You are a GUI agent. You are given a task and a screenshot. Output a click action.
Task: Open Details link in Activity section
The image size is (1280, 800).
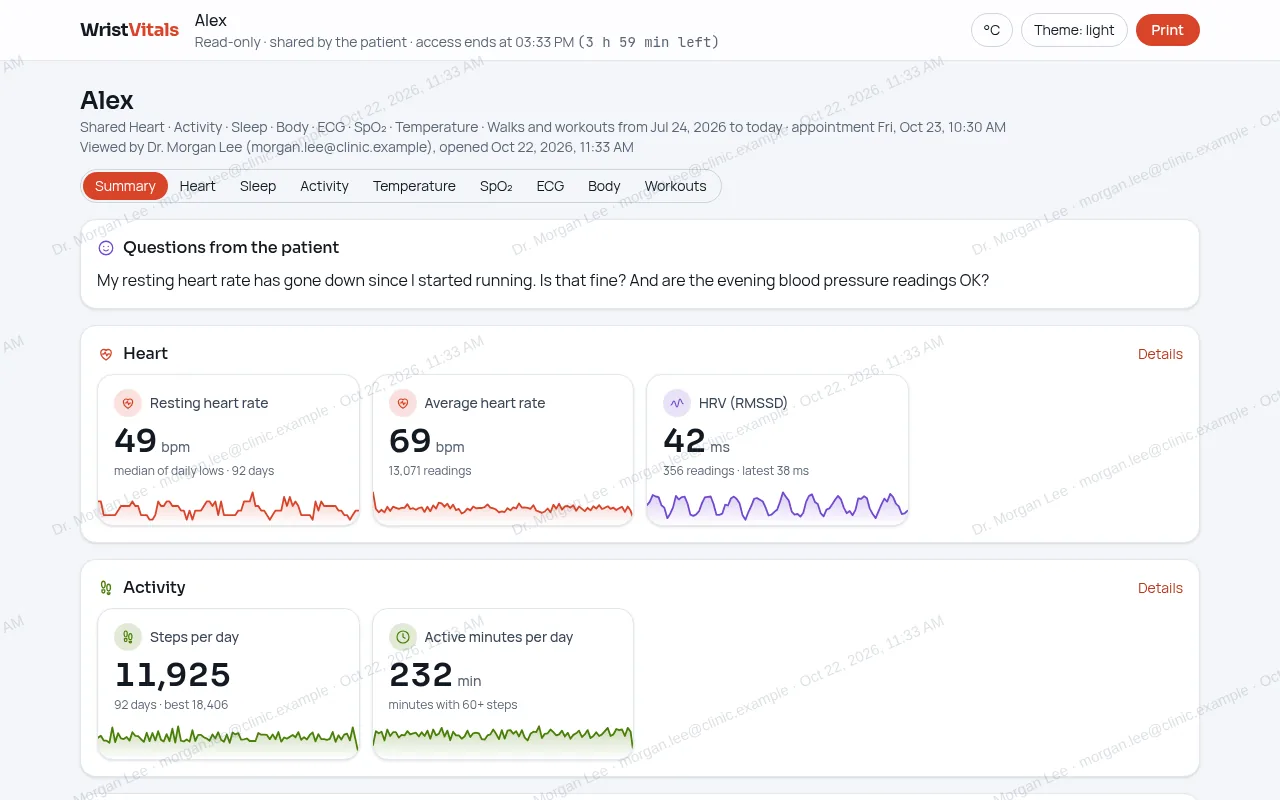(1160, 588)
